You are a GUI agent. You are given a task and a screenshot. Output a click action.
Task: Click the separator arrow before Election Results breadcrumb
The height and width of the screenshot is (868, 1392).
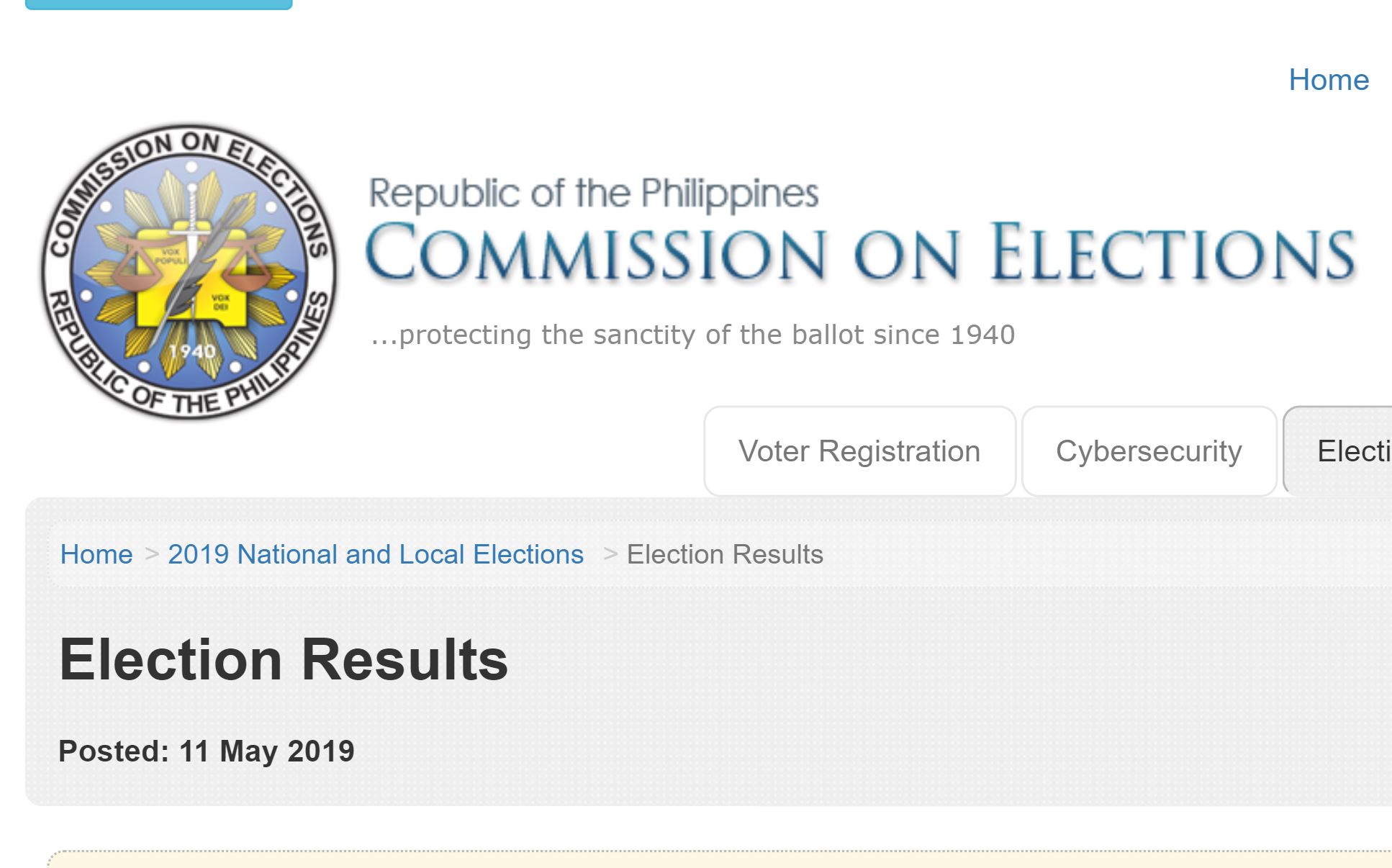[610, 554]
